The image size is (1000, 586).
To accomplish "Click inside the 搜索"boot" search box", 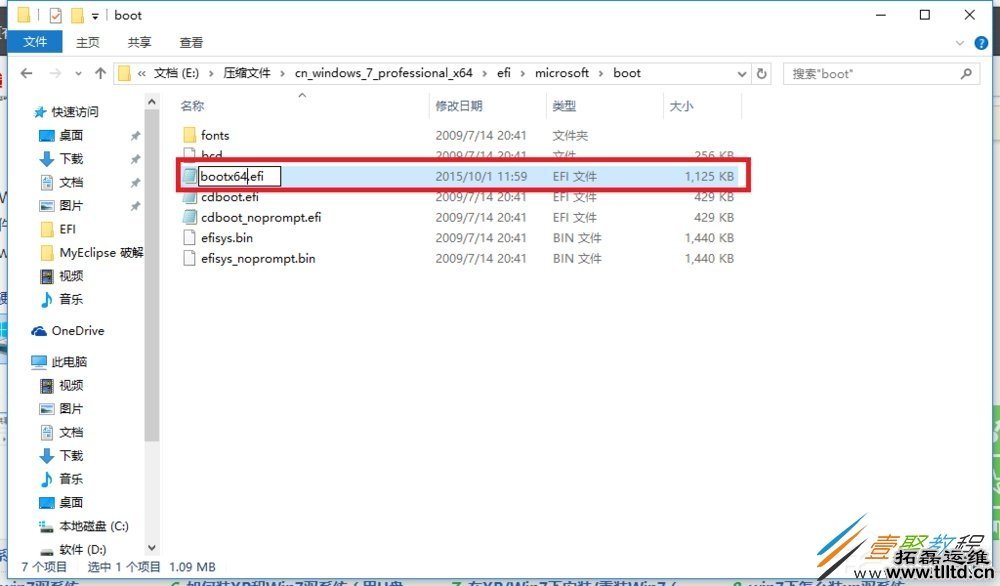I will coord(870,73).
